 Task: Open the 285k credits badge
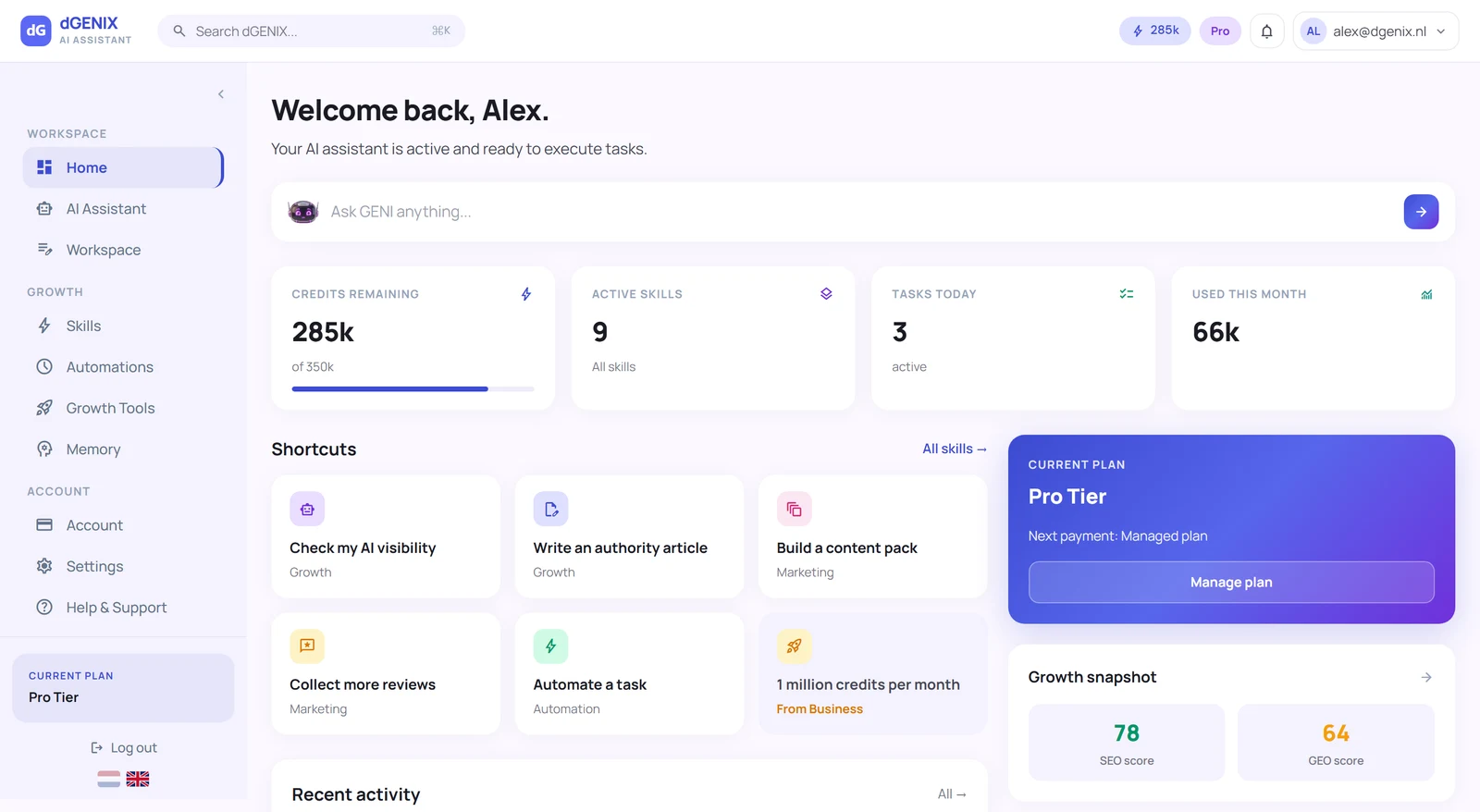pos(1155,31)
